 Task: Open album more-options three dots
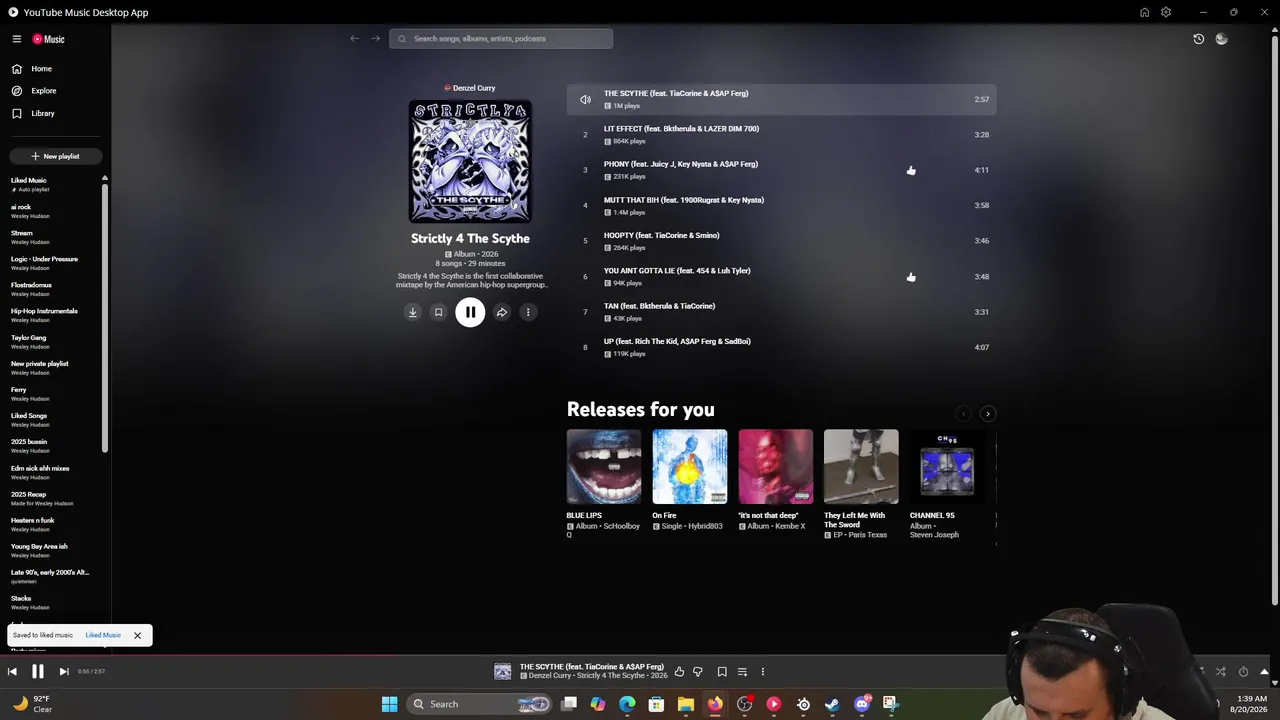[x=528, y=312]
